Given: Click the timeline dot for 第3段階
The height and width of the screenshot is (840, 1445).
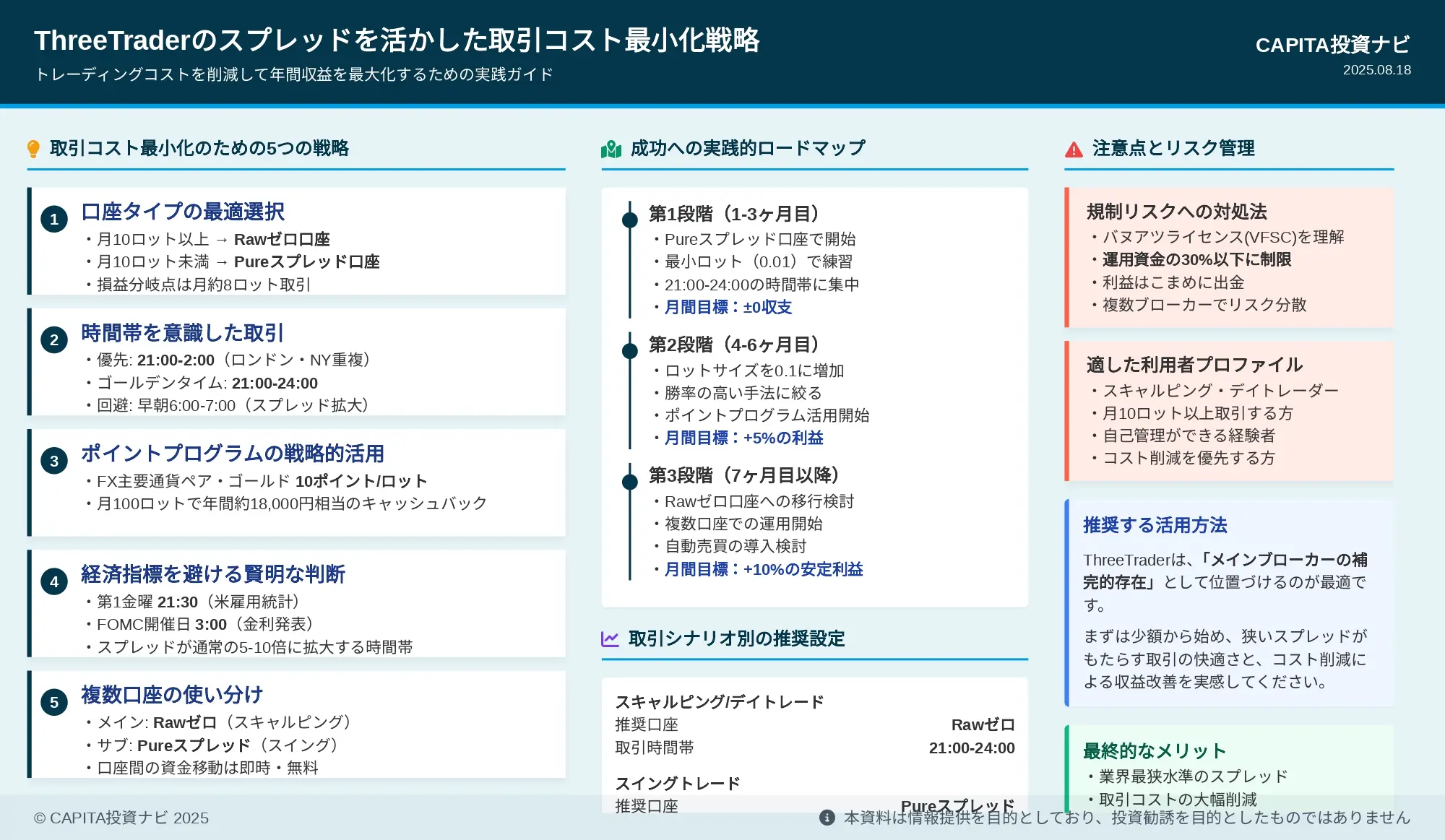Looking at the screenshot, I should click(630, 481).
